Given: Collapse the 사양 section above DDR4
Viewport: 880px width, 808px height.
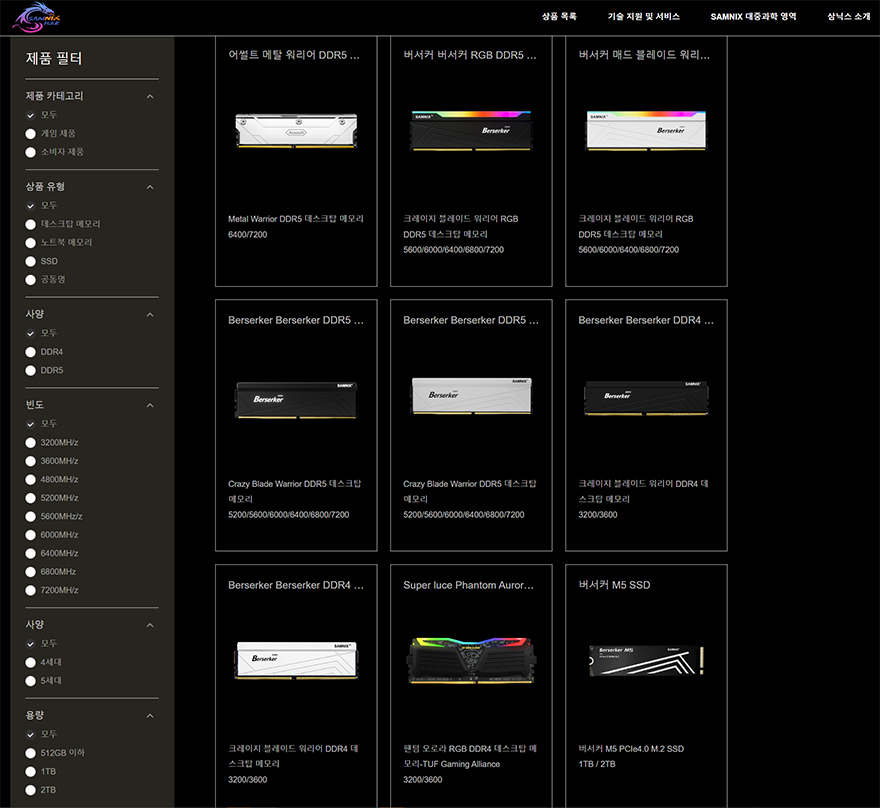Looking at the screenshot, I should (x=150, y=315).
